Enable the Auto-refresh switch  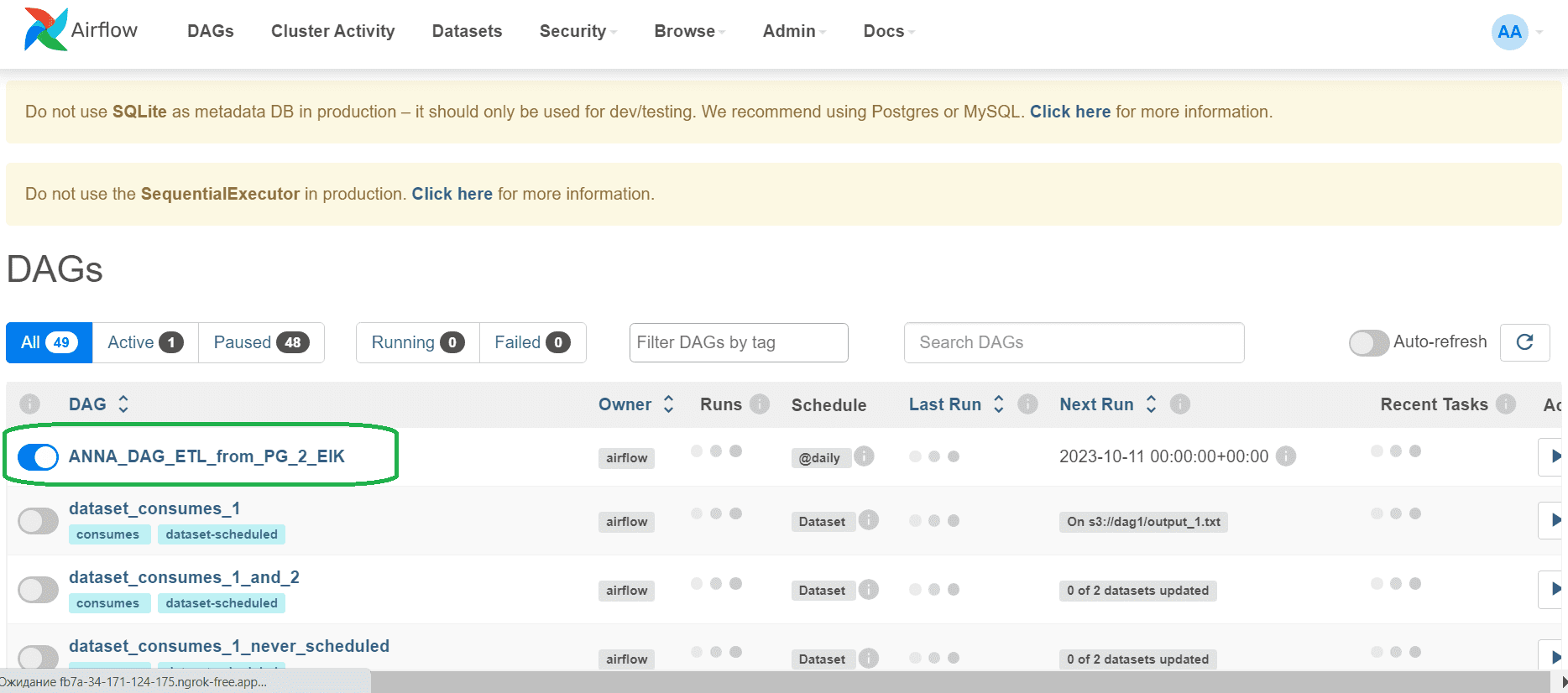click(1368, 342)
